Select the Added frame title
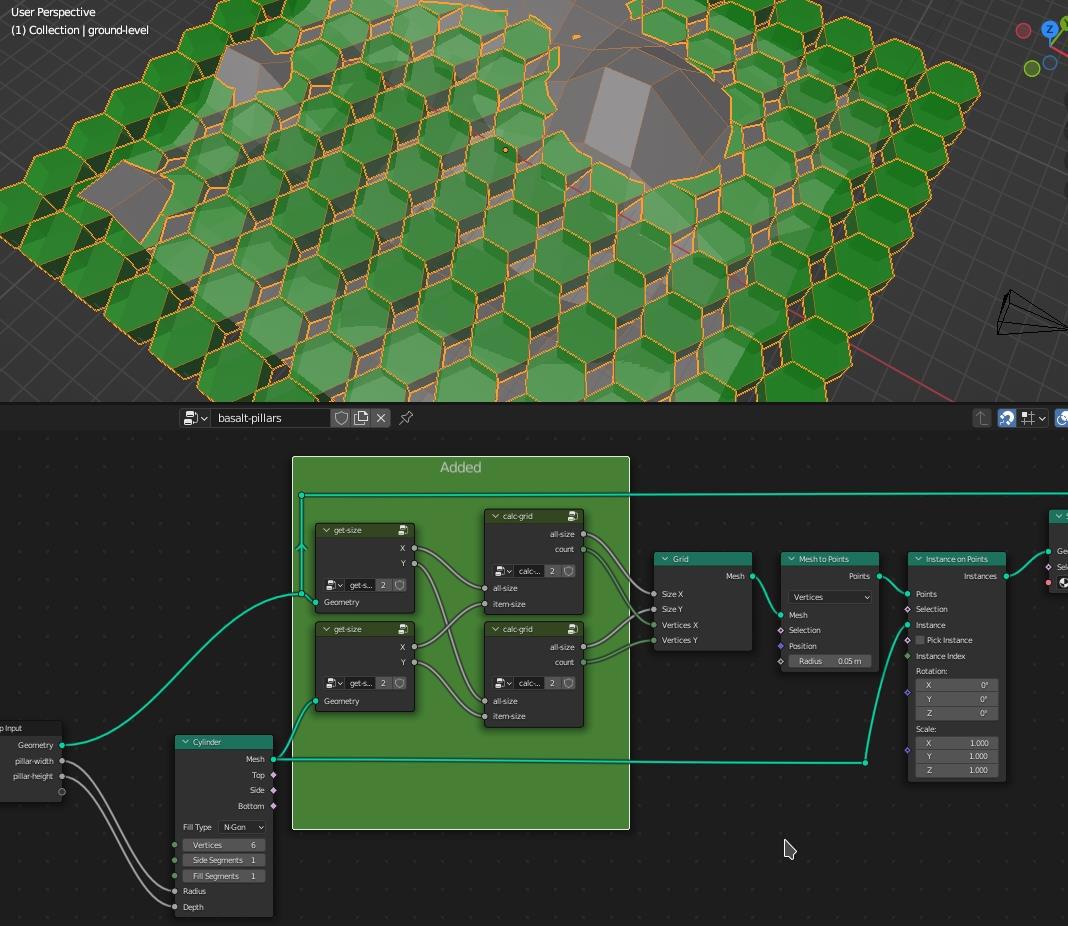This screenshot has height=926, width=1068. [460, 467]
